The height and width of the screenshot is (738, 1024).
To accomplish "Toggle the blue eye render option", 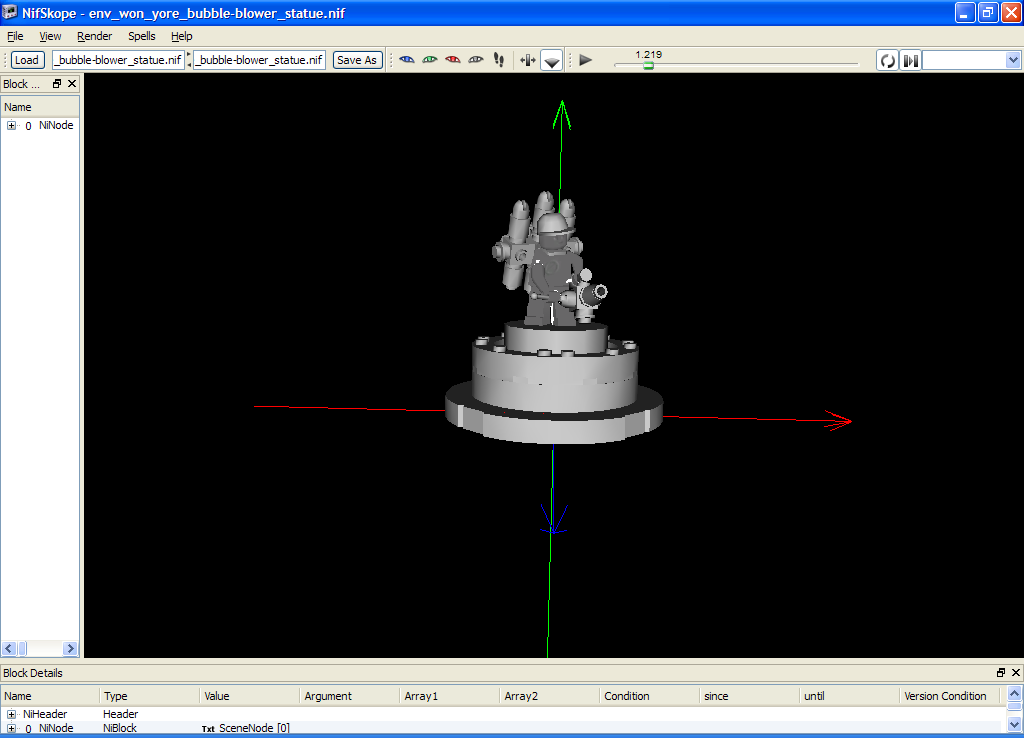I will pyautogui.click(x=406, y=60).
